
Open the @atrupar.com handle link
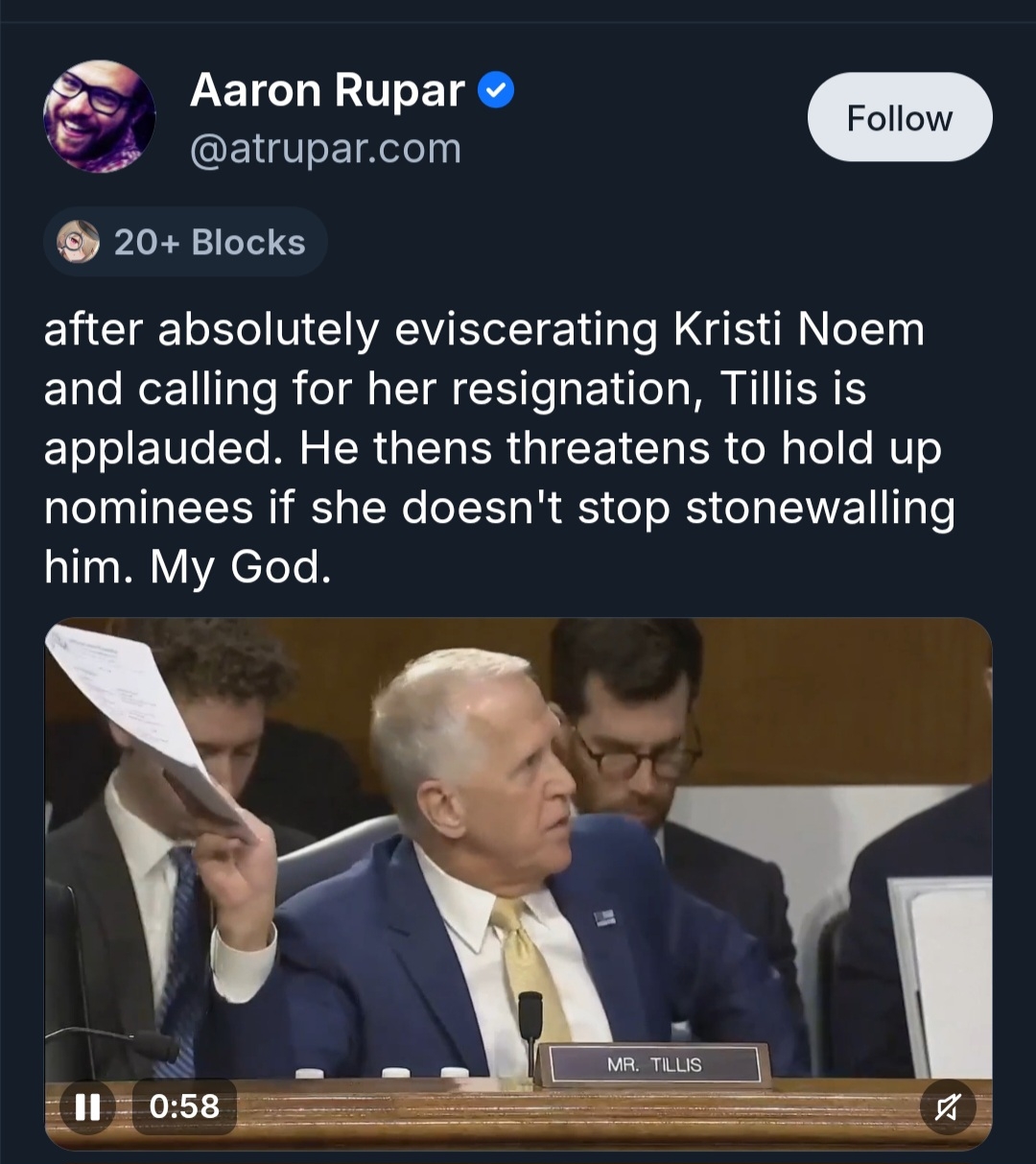(325, 149)
